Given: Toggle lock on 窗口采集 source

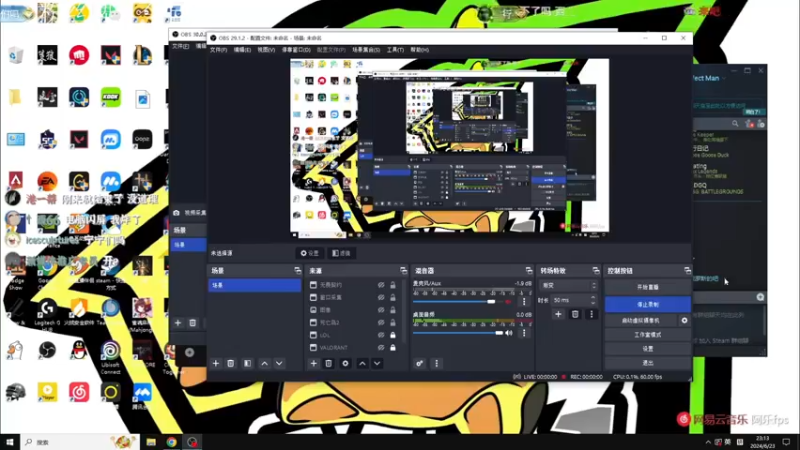Looking at the screenshot, I should pyautogui.click(x=393, y=297).
